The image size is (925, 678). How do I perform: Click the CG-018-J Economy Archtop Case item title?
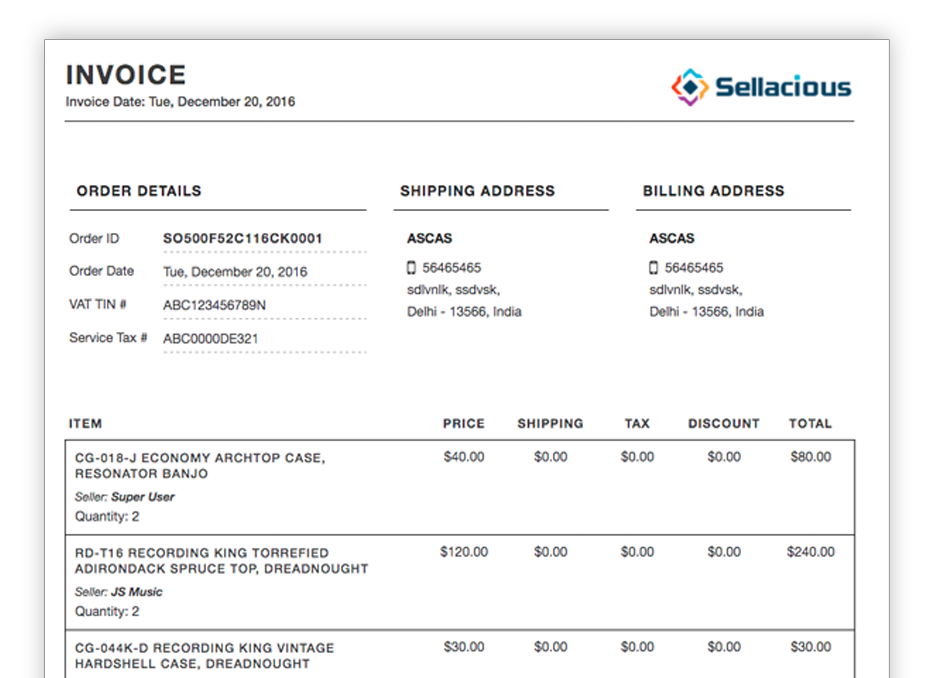pyautogui.click(x=199, y=465)
